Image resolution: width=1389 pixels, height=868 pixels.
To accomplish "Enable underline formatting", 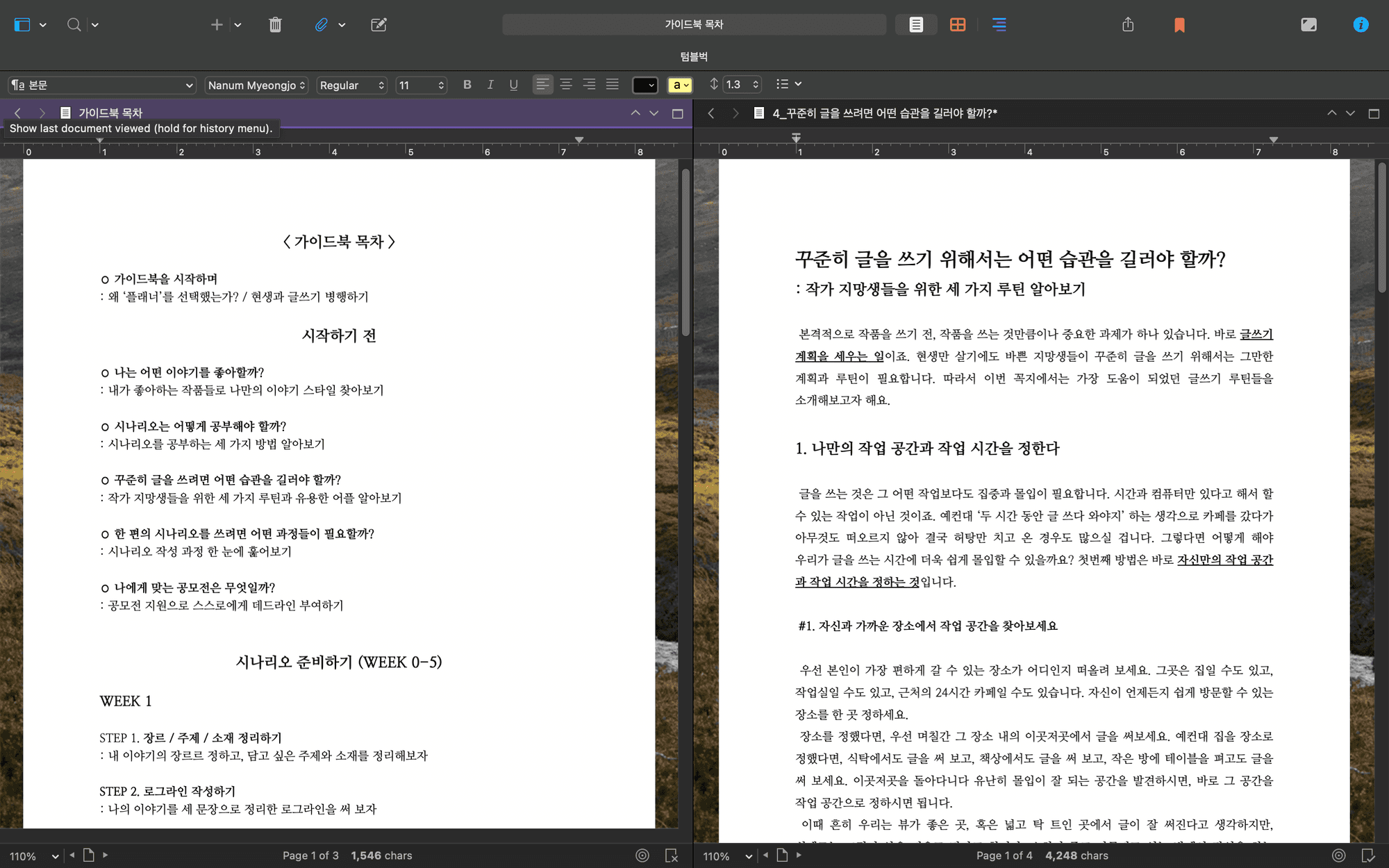I will 514,85.
